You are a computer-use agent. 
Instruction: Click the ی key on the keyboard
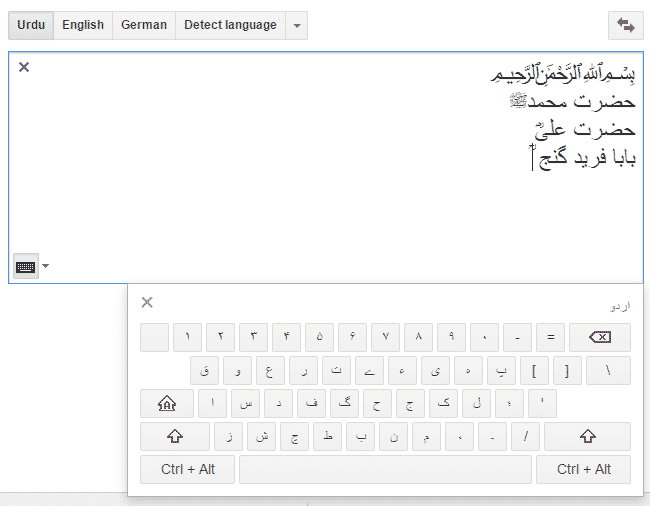point(435,370)
